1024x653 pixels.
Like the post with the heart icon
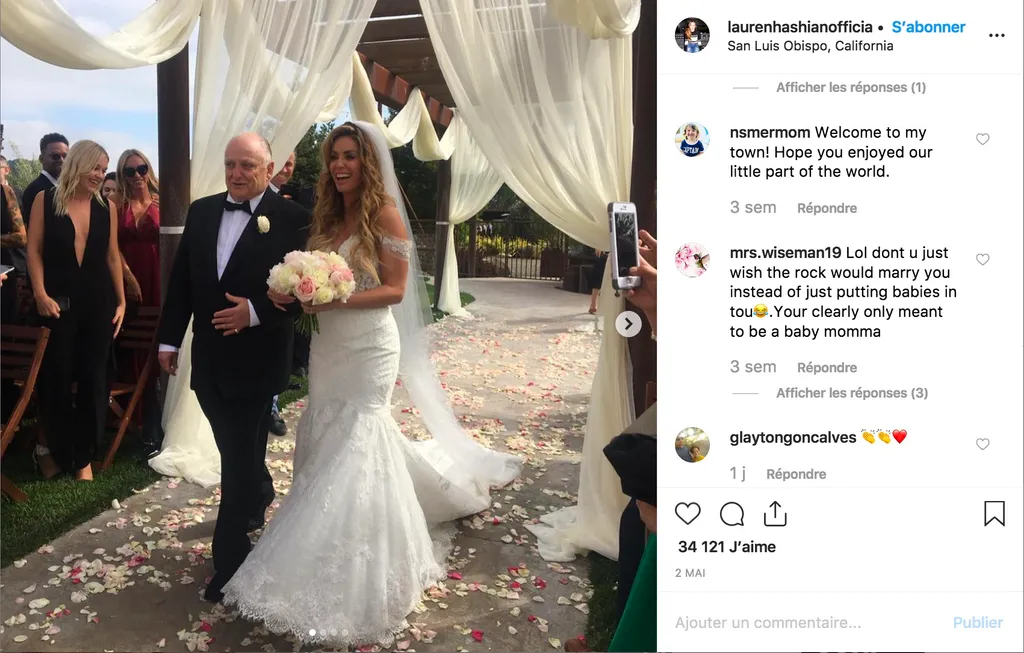click(x=688, y=514)
